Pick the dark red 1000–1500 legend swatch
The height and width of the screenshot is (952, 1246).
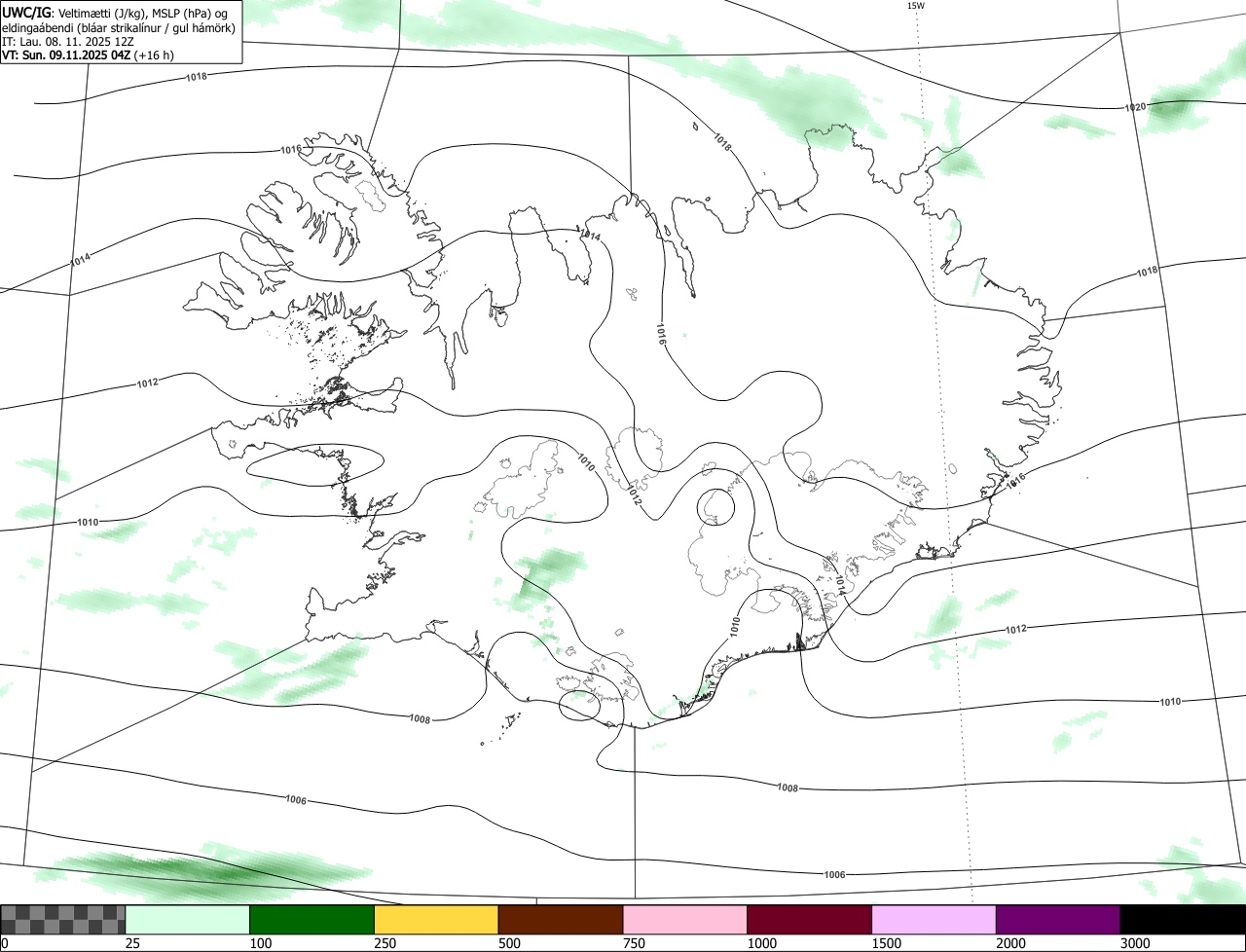coord(810,920)
